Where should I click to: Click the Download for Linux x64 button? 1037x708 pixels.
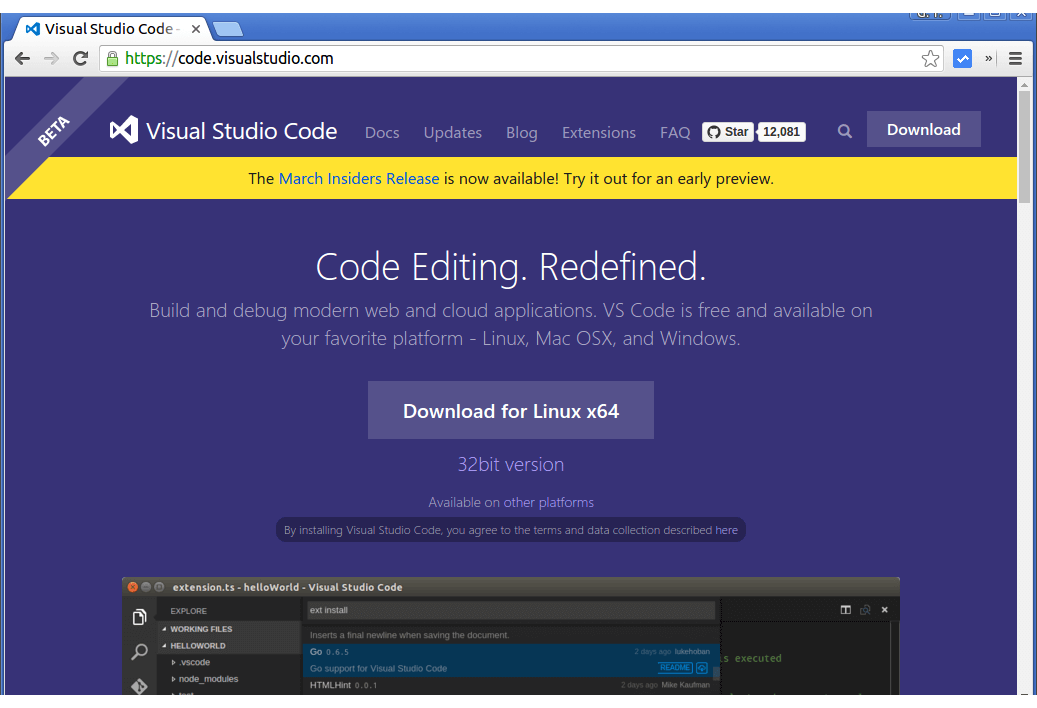pos(510,410)
